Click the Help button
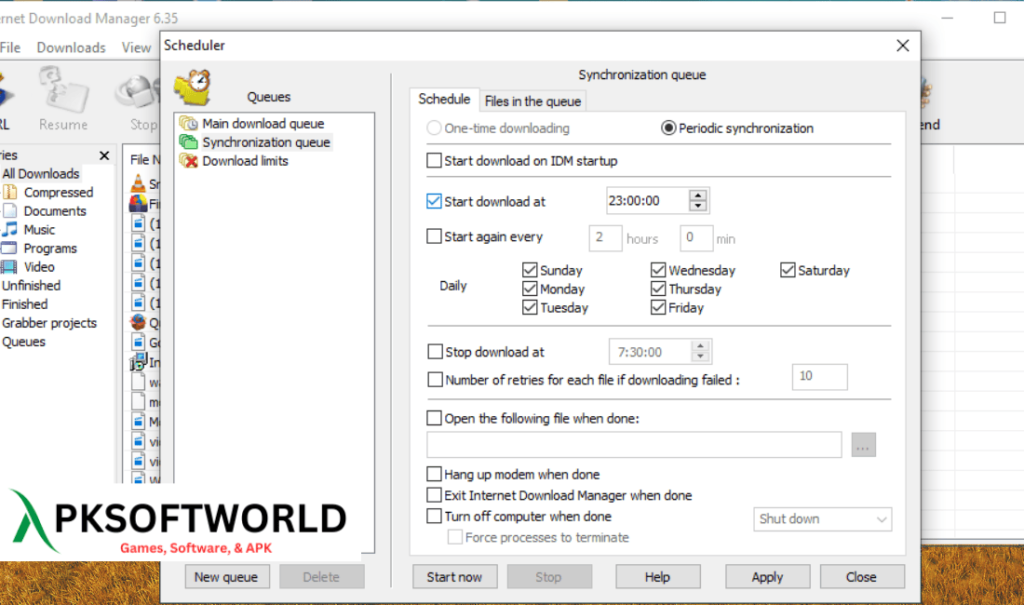Screen dimensions: 1024x605 (658, 577)
